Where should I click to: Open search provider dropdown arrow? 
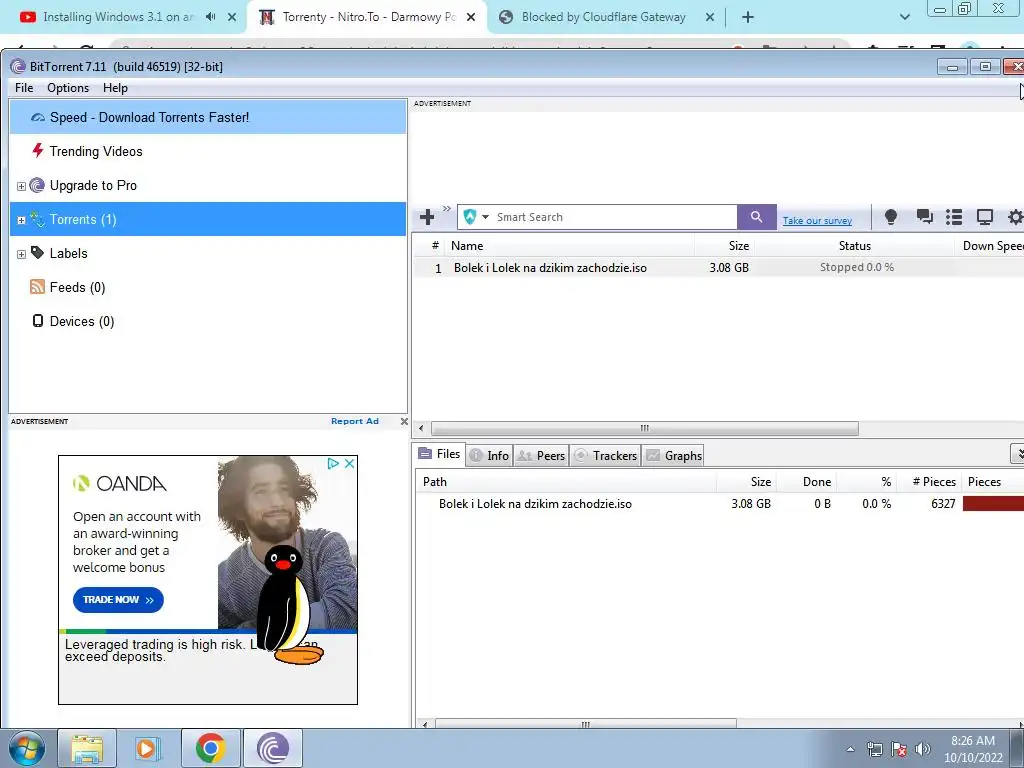(485, 217)
